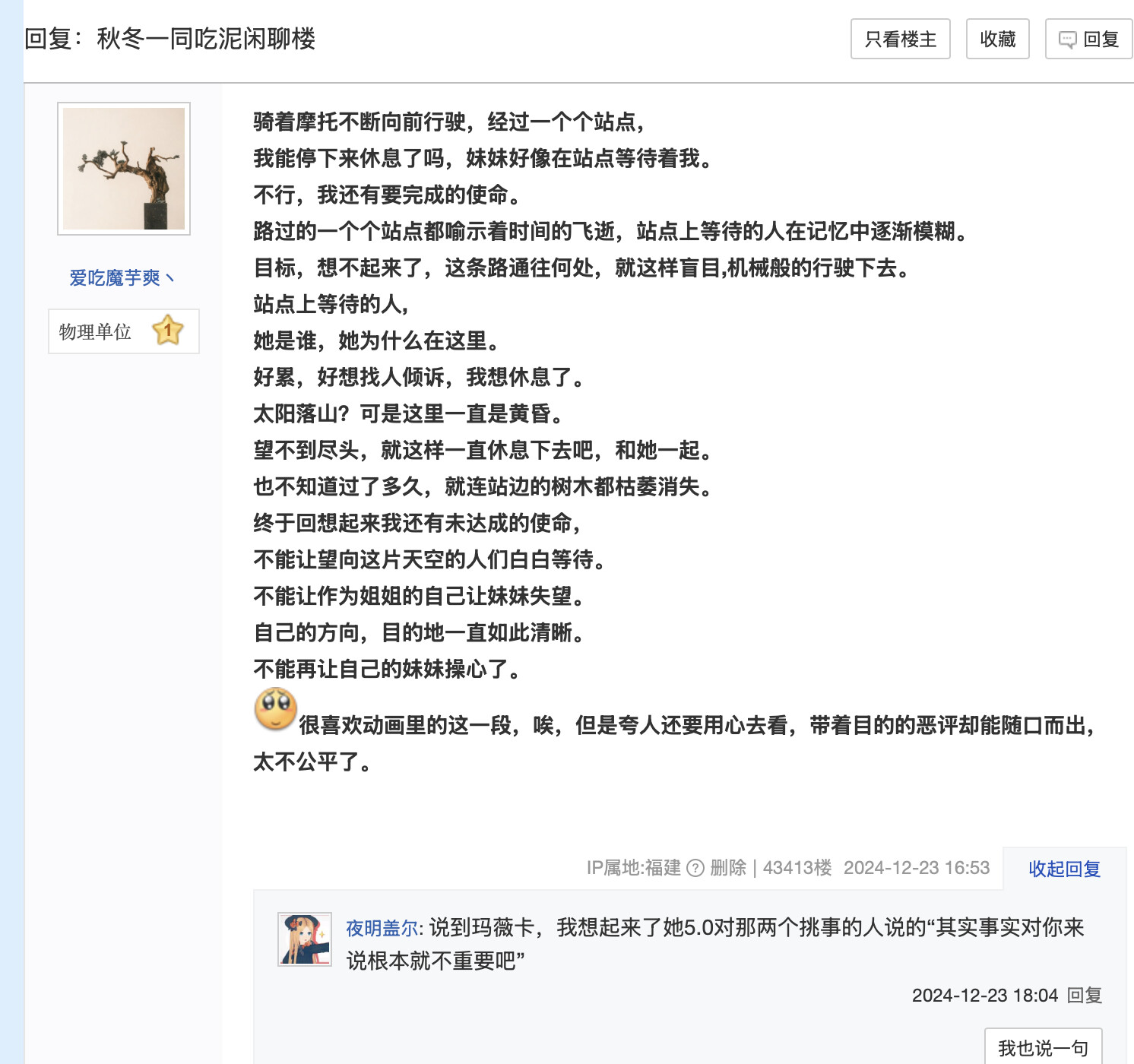Screen dimensions: 1134x1064
Task: Click the speech bubble icon in the top 回复 button
Action: 1067,40
